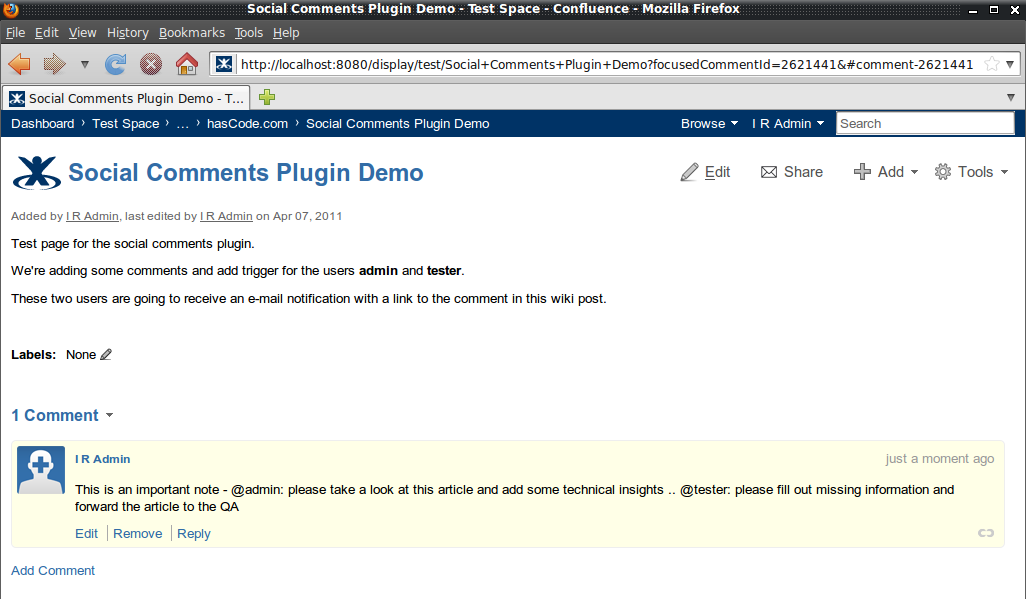Click the I R Admin avatar thumbnail
This screenshot has width=1026, height=599.
point(40,469)
